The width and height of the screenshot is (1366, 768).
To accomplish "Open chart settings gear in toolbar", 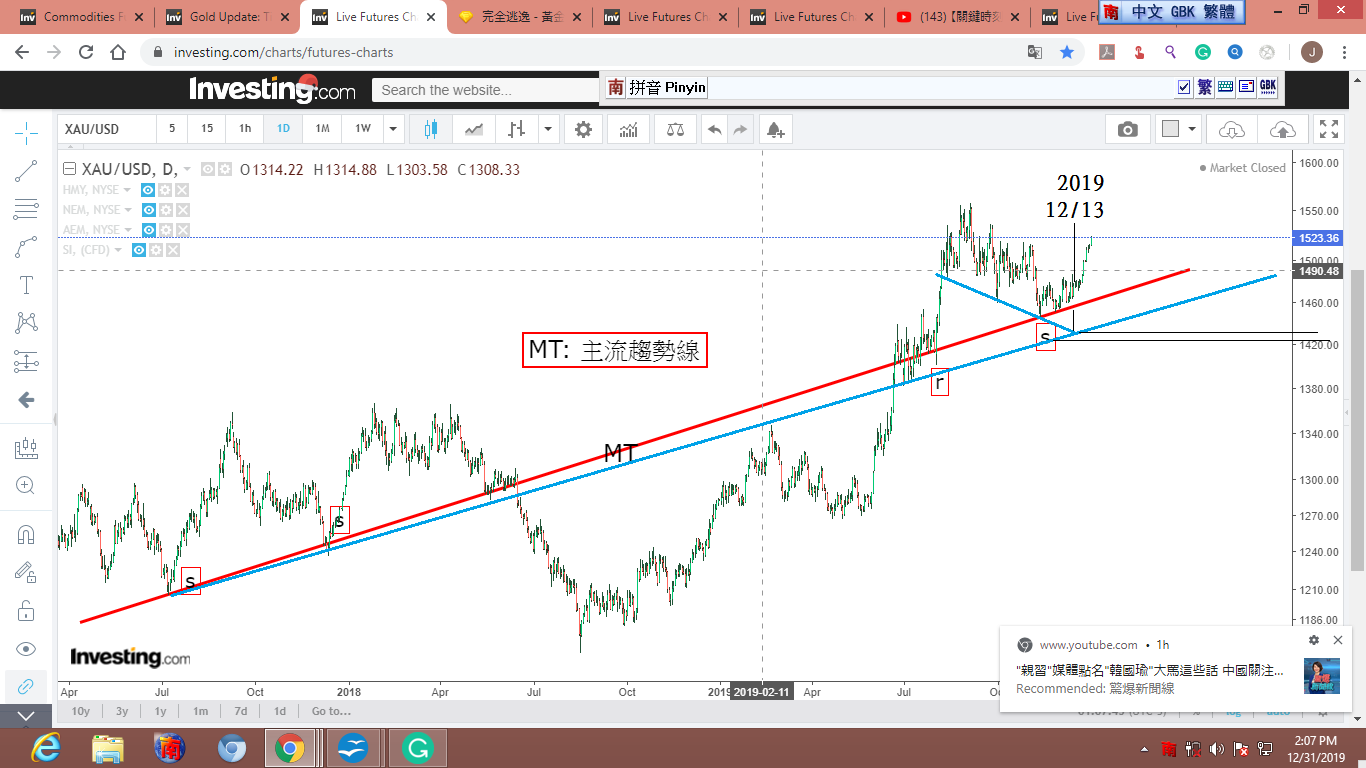I will pos(583,129).
